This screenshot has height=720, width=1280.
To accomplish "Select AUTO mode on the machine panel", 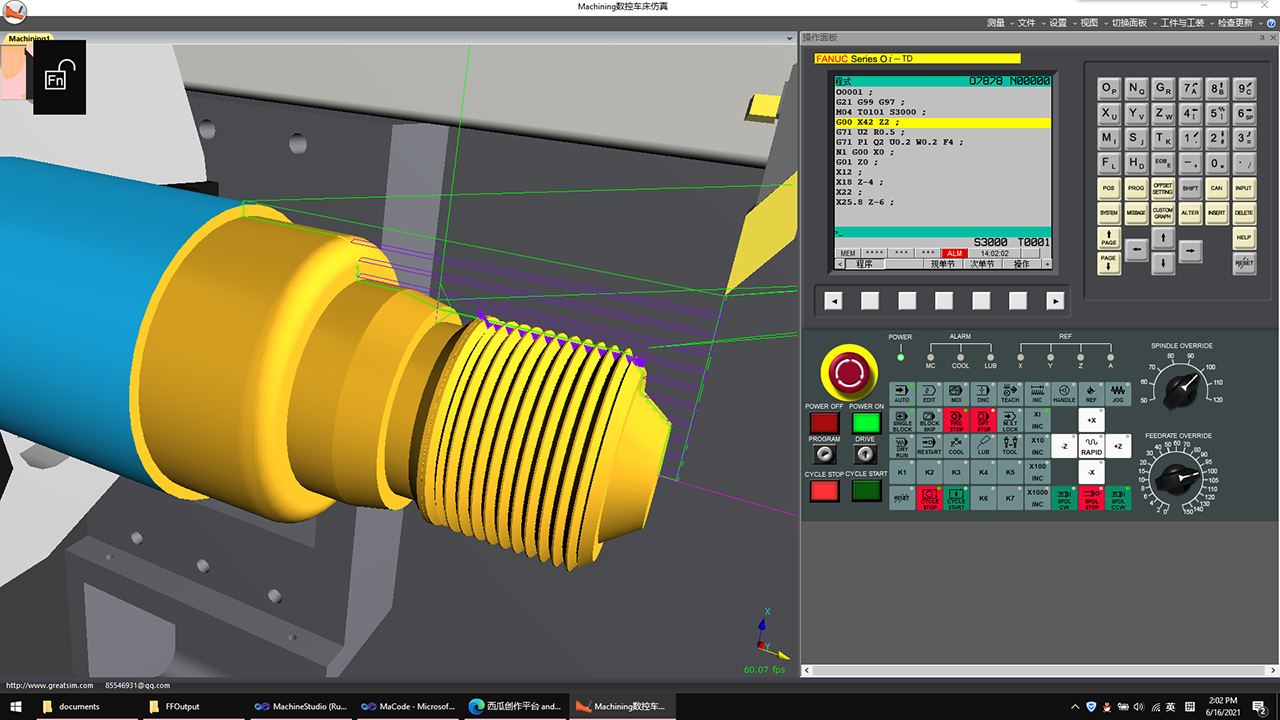I will pos(902,393).
